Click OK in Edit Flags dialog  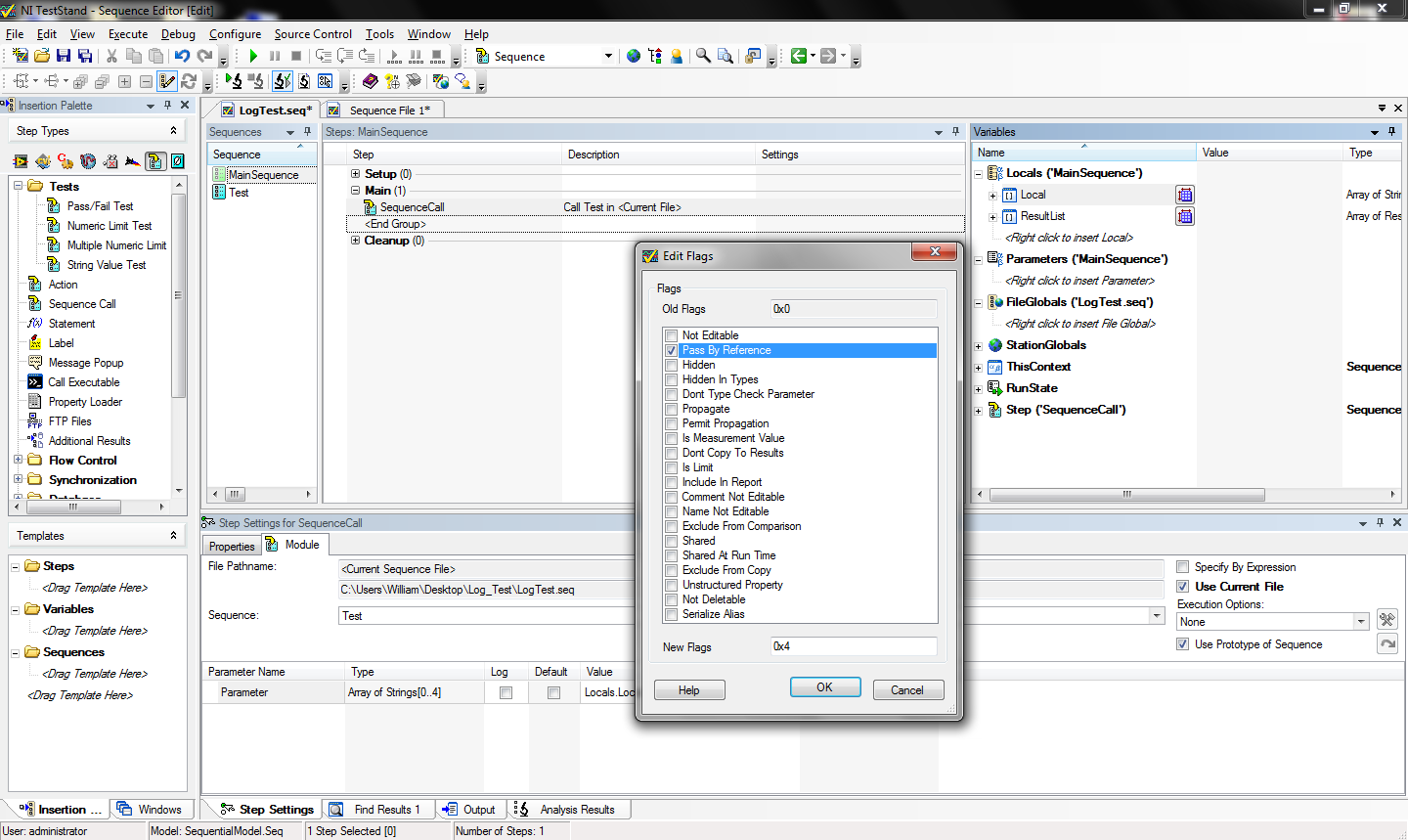point(825,687)
